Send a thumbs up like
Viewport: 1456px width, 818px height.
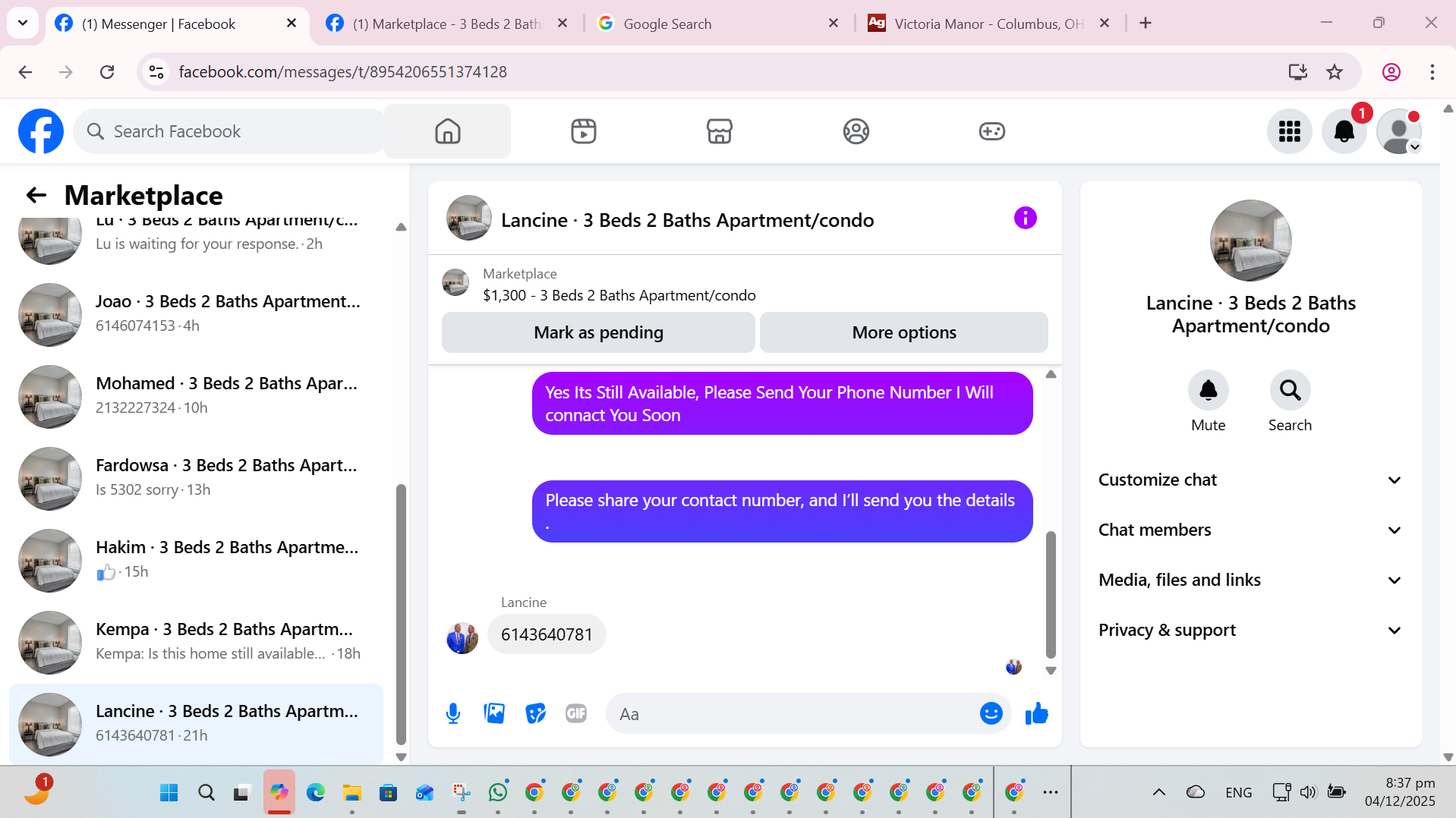point(1036,713)
